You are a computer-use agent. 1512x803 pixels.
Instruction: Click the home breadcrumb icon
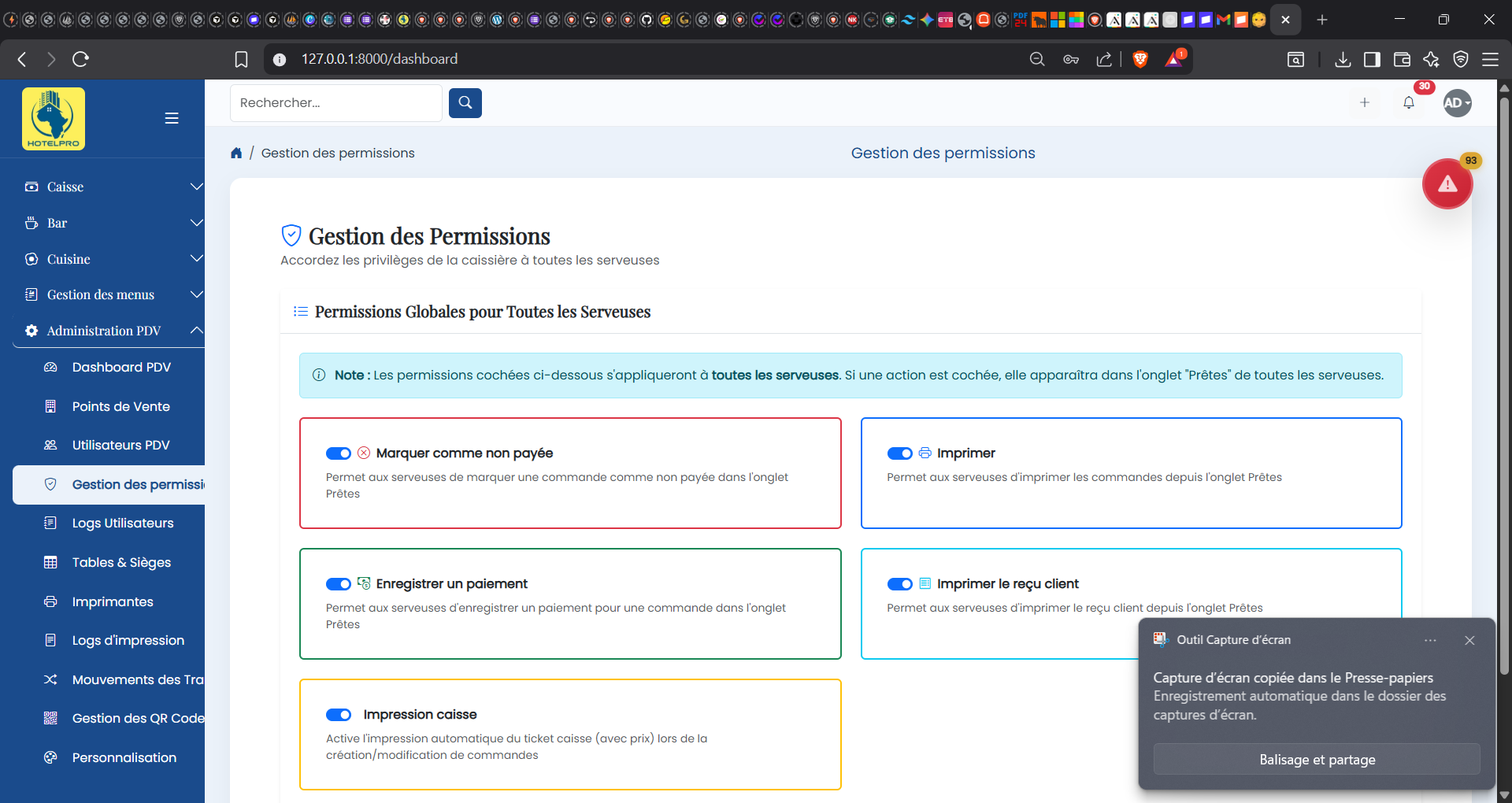pyautogui.click(x=236, y=153)
